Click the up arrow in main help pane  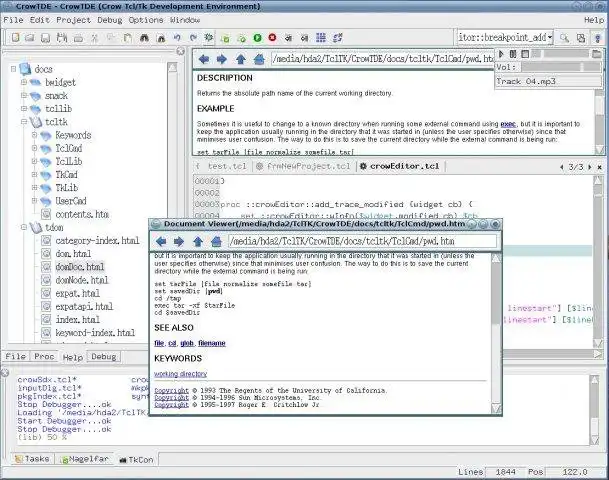coord(241,59)
